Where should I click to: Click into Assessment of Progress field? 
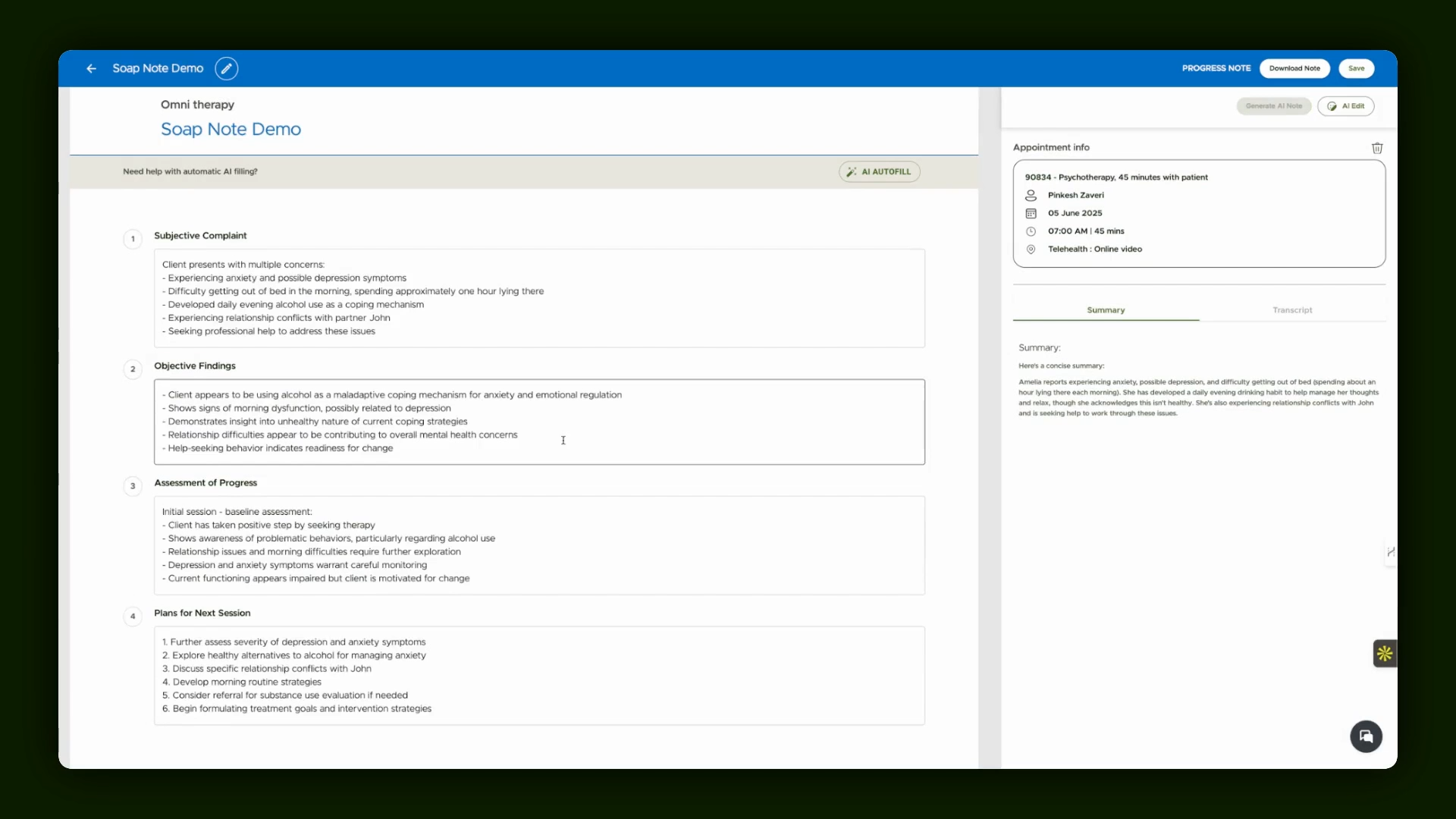click(539, 545)
